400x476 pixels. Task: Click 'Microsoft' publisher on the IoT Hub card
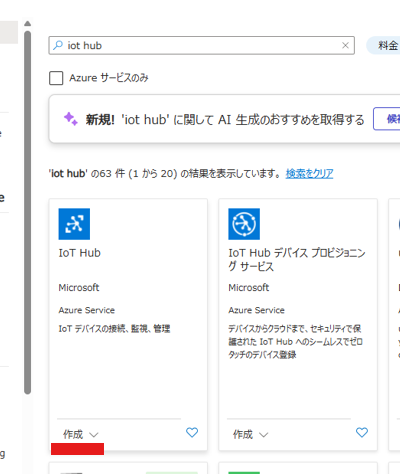pyautogui.click(x=79, y=287)
